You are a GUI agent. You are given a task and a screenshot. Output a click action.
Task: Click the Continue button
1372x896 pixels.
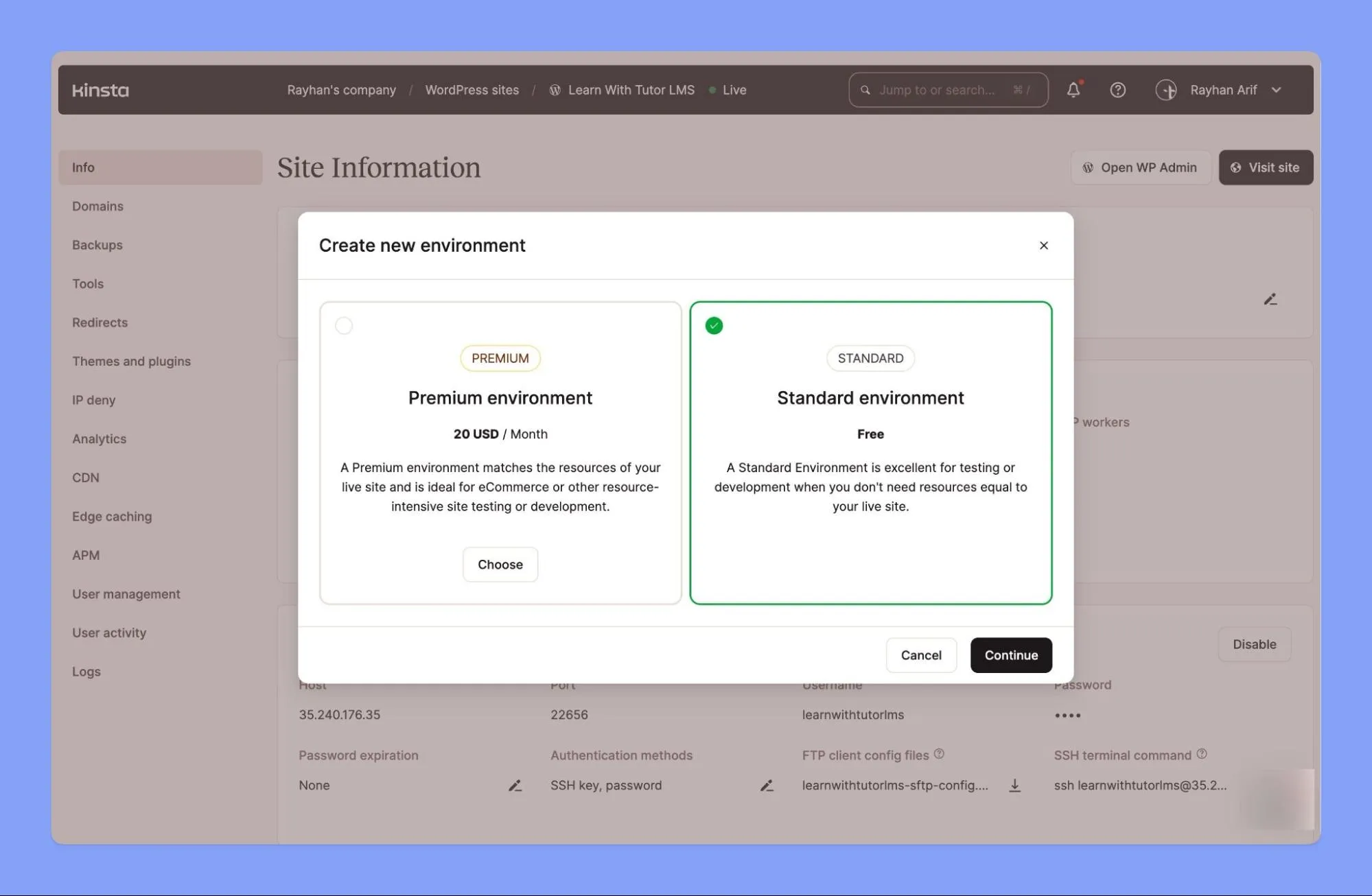(x=1011, y=655)
